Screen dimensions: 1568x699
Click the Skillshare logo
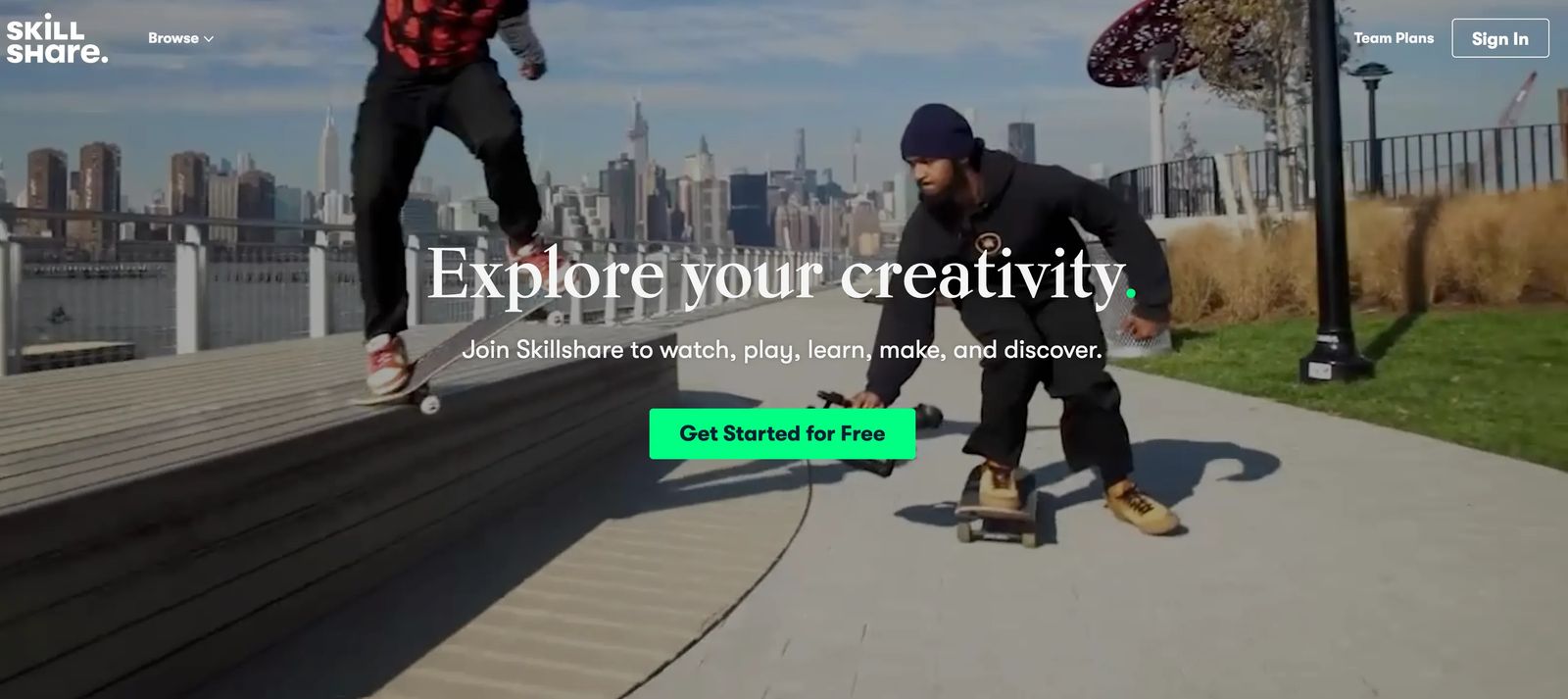tap(57, 40)
